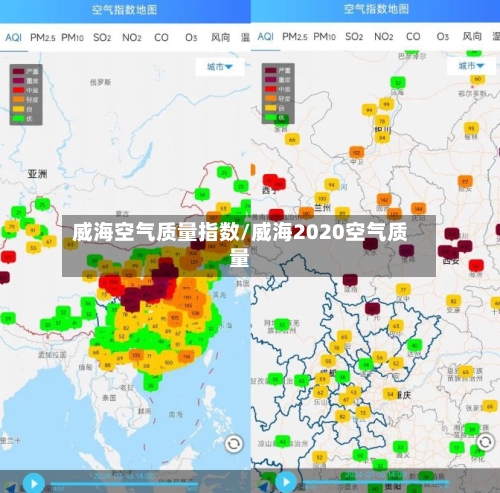Tap orange marker 144 above 庆阳

(418, 209)
